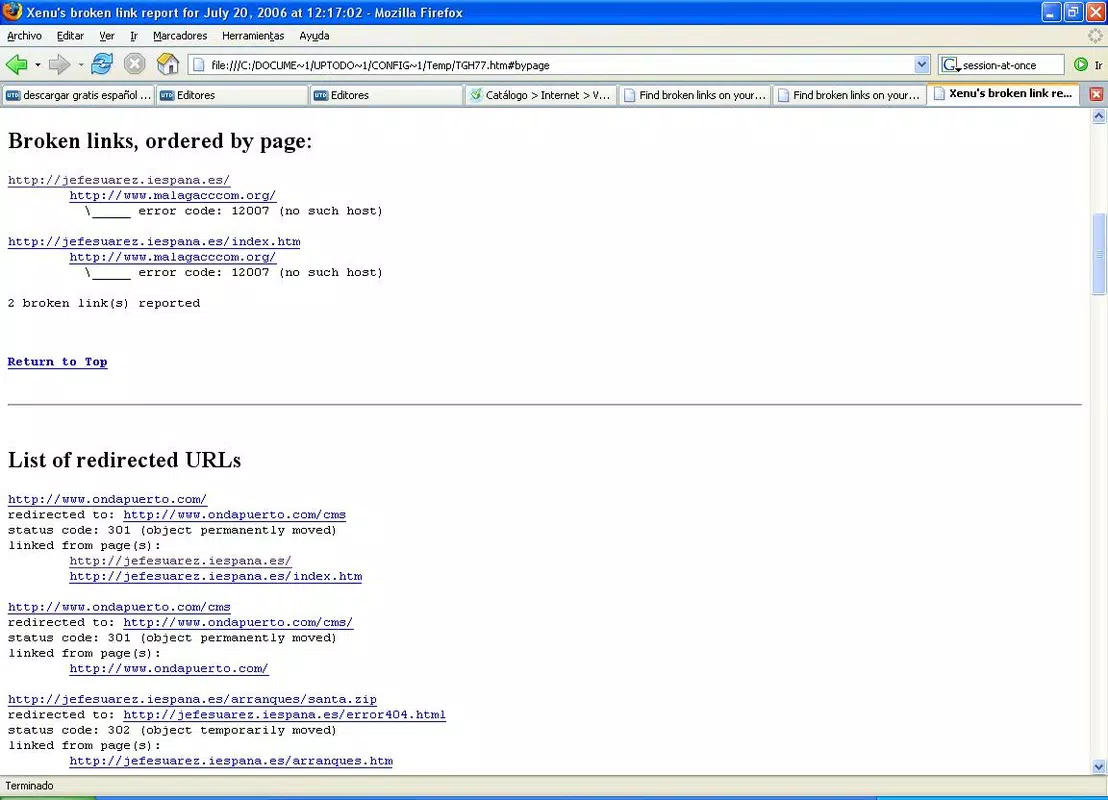
Task: Switch to descargar gratis español tab
Action: (78, 95)
